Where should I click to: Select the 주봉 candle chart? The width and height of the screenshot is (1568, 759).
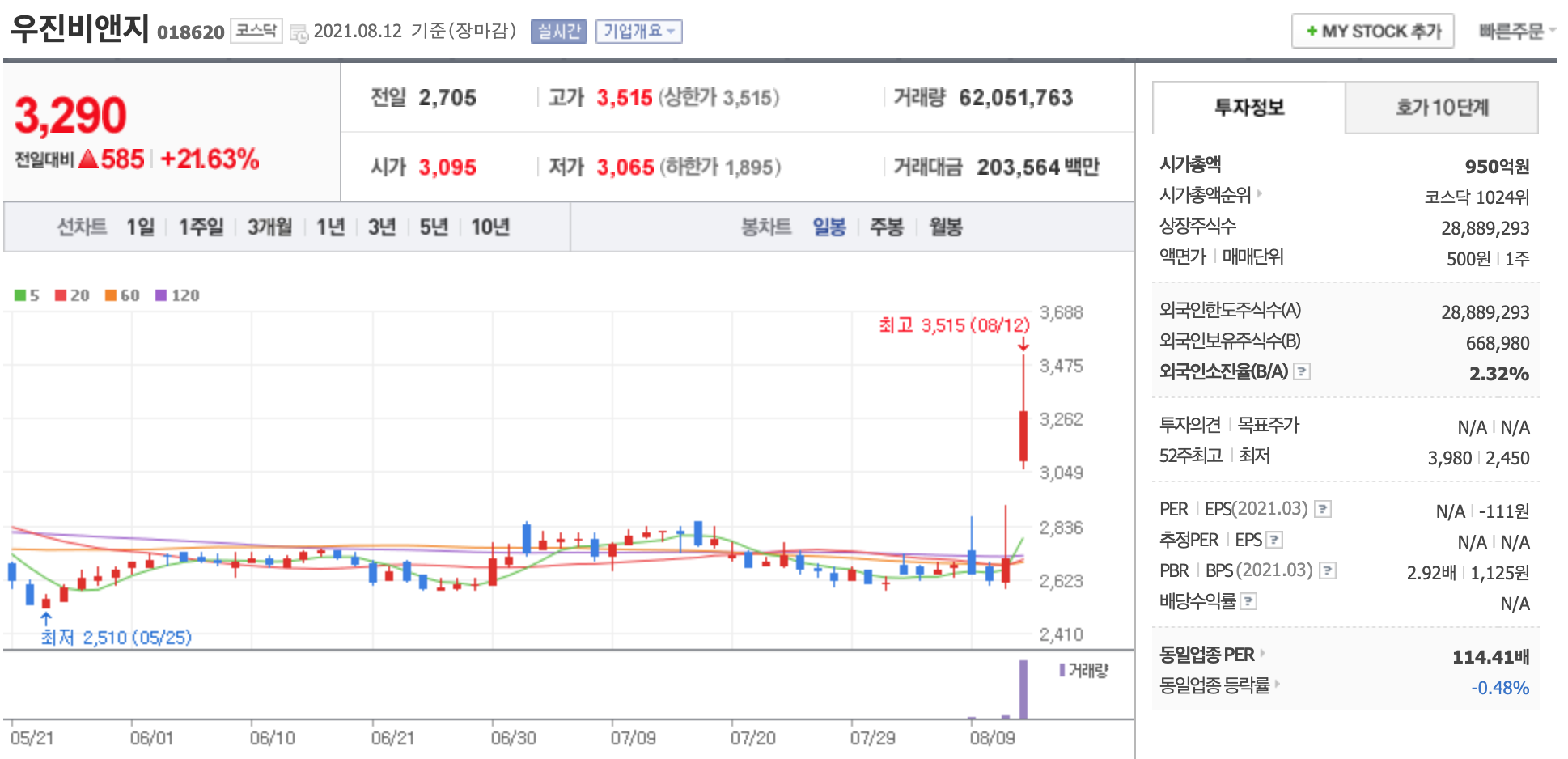coord(886,227)
